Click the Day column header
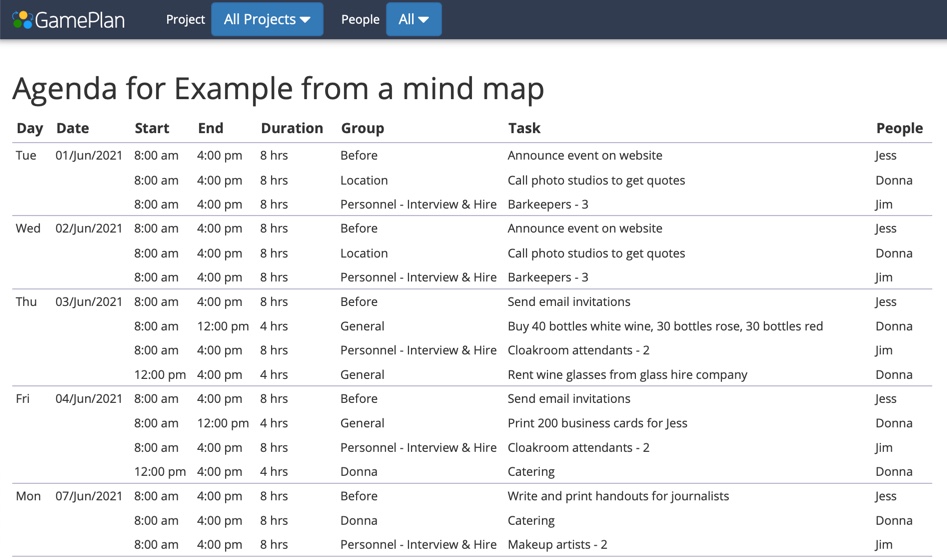 (x=30, y=128)
